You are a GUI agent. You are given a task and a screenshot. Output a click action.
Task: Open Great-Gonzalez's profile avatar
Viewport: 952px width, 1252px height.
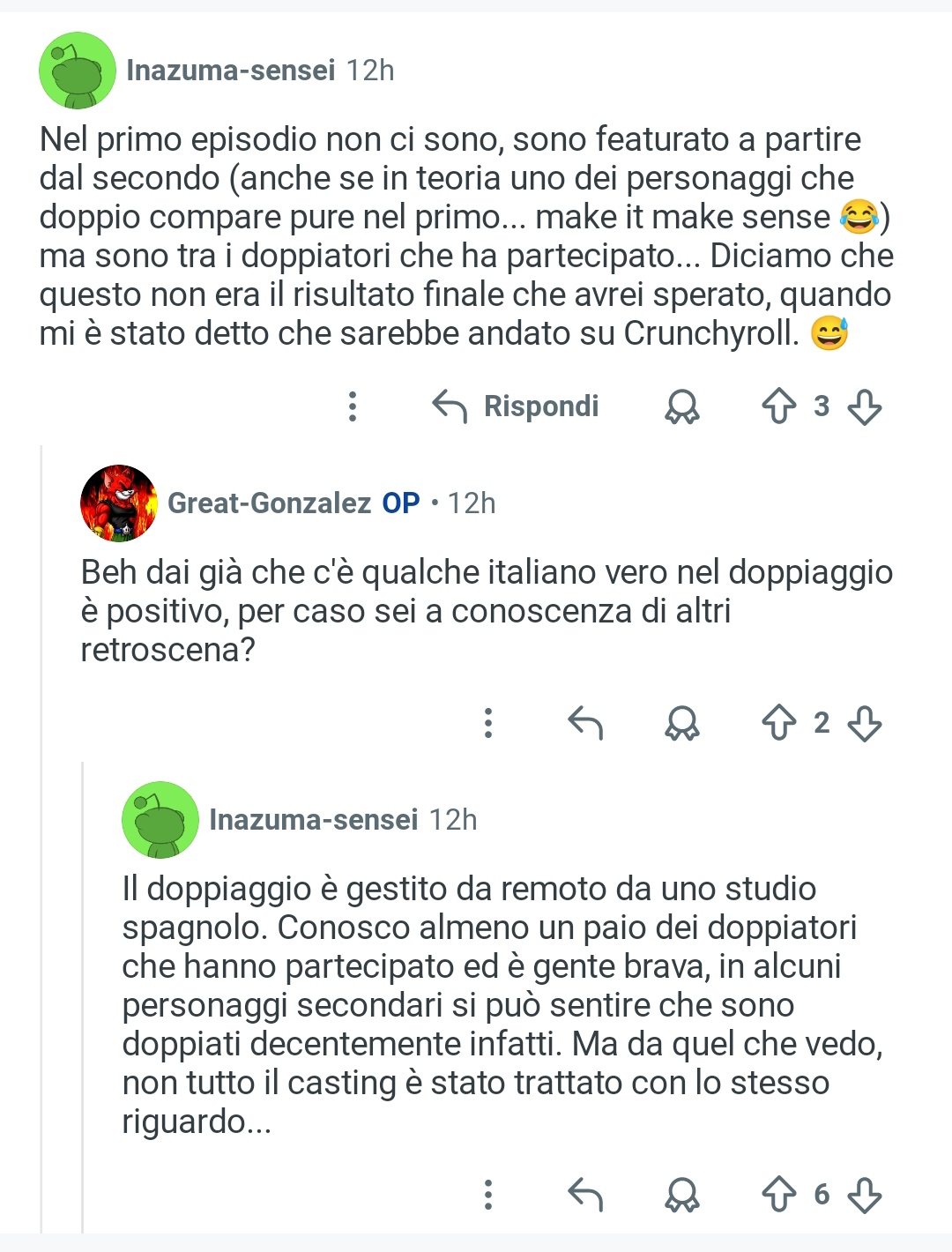[119, 503]
